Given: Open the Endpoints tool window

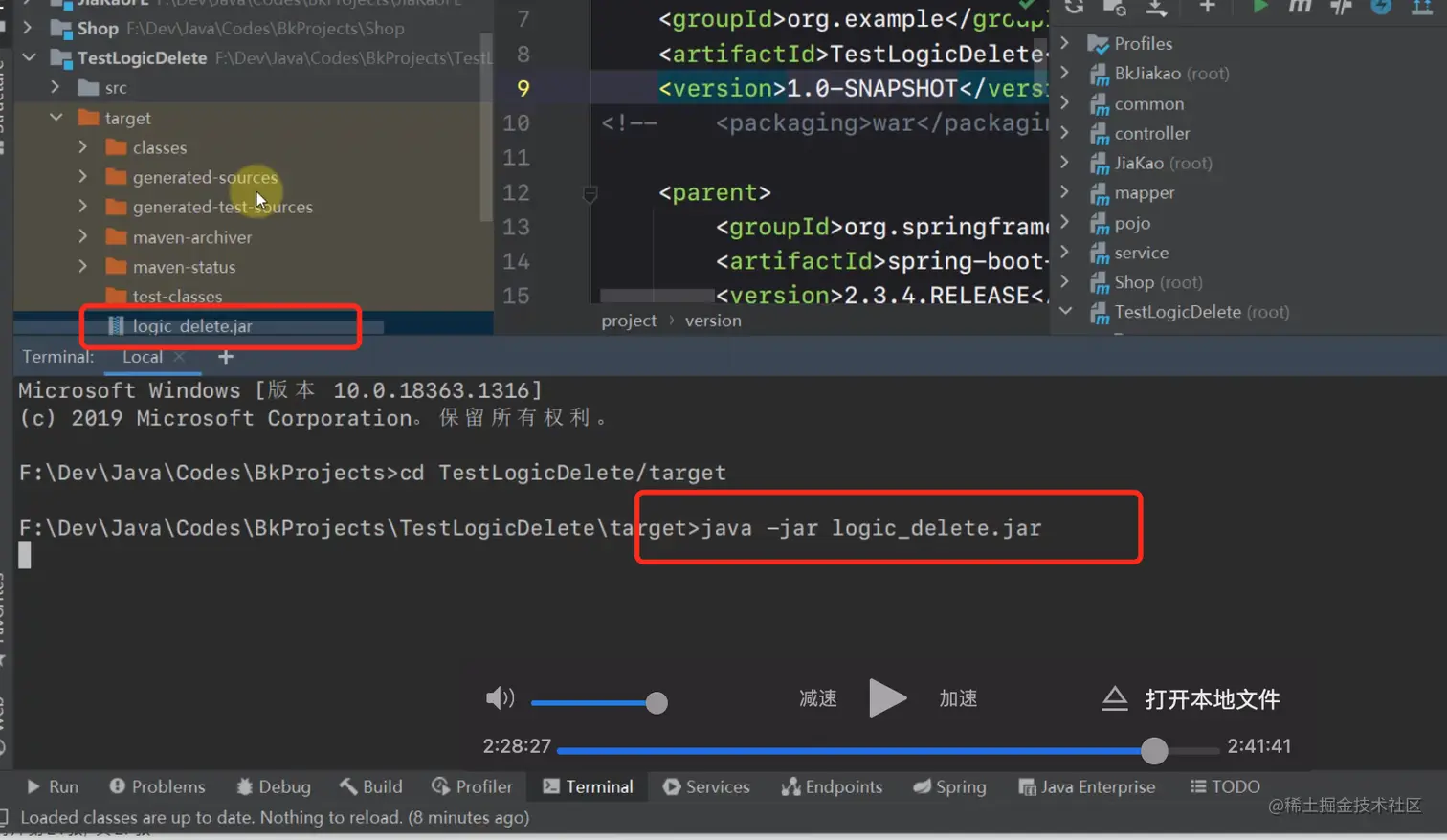Looking at the screenshot, I should point(832,786).
